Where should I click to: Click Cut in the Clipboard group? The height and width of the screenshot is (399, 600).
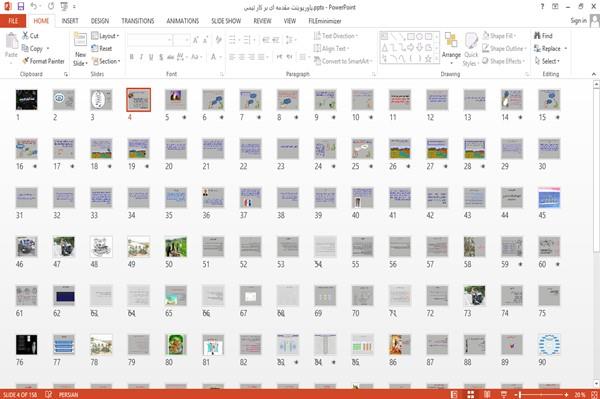(30, 36)
